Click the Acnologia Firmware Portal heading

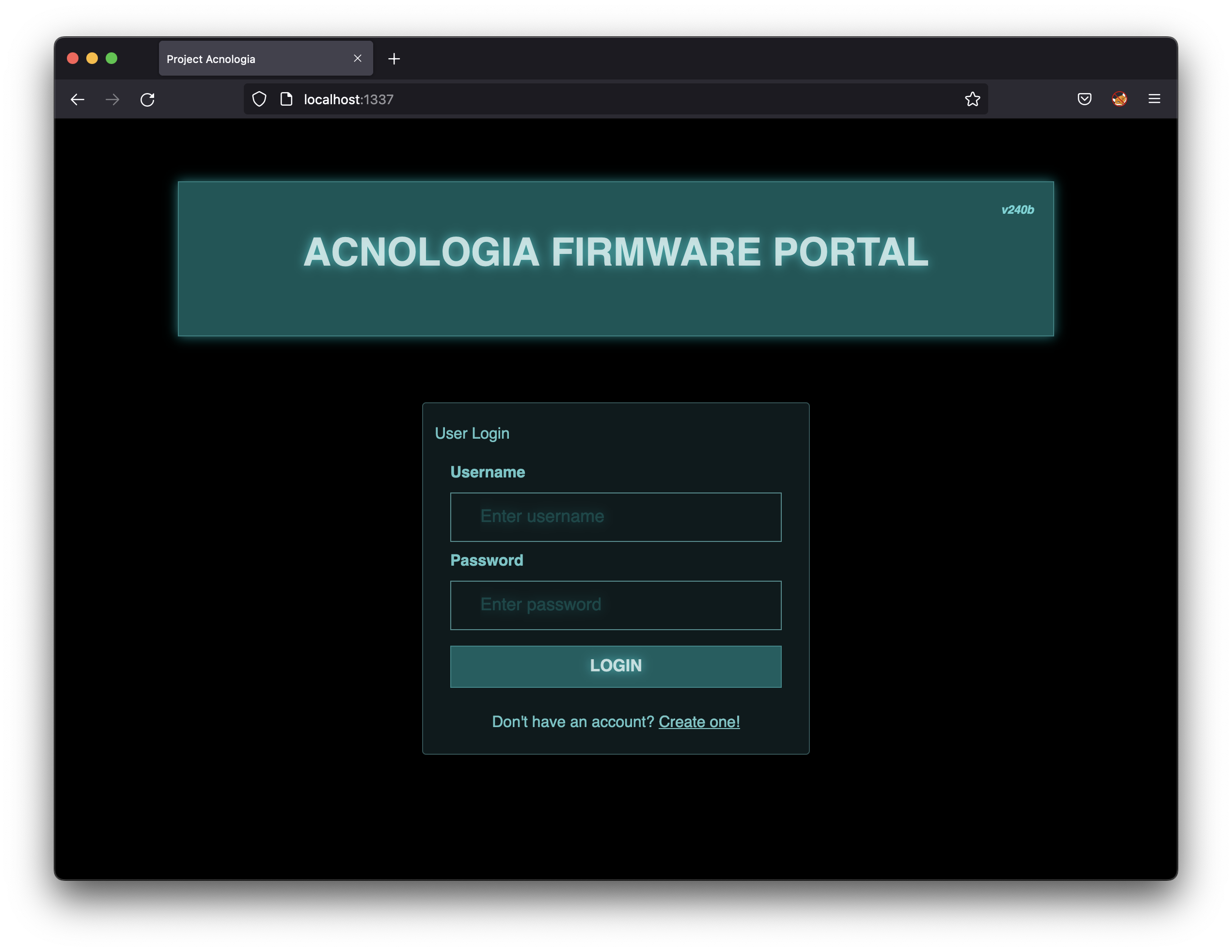[x=616, y=252]
